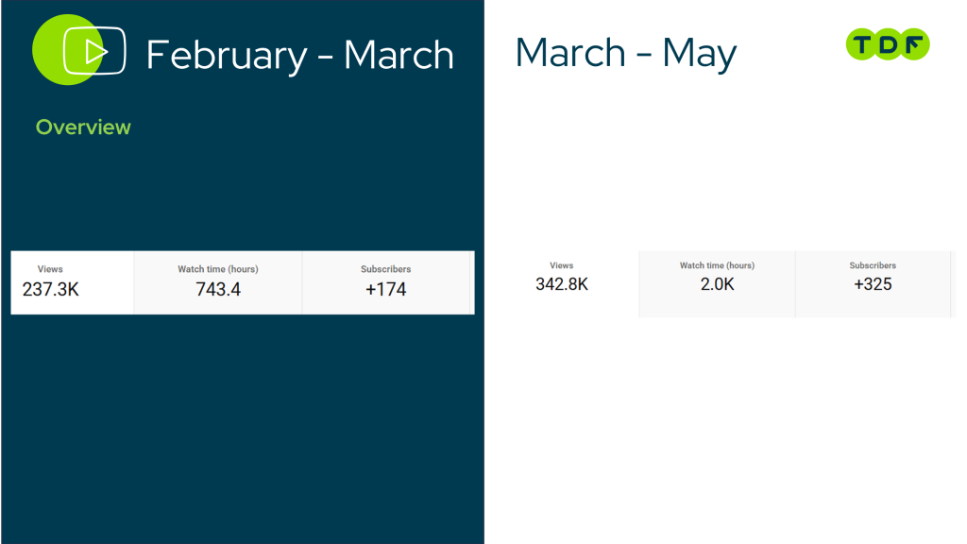The image size is (967, 544).
Task: Select Views tab showing 237.3K
Action: [72, 282]
